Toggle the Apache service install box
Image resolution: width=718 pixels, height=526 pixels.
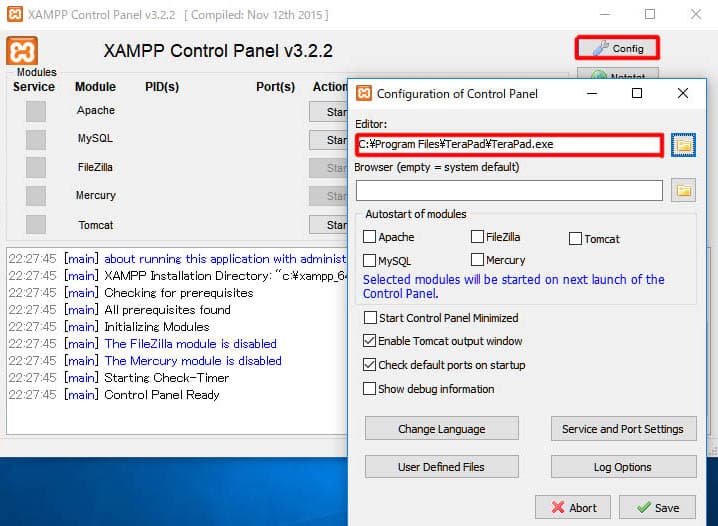coord(36,111)
